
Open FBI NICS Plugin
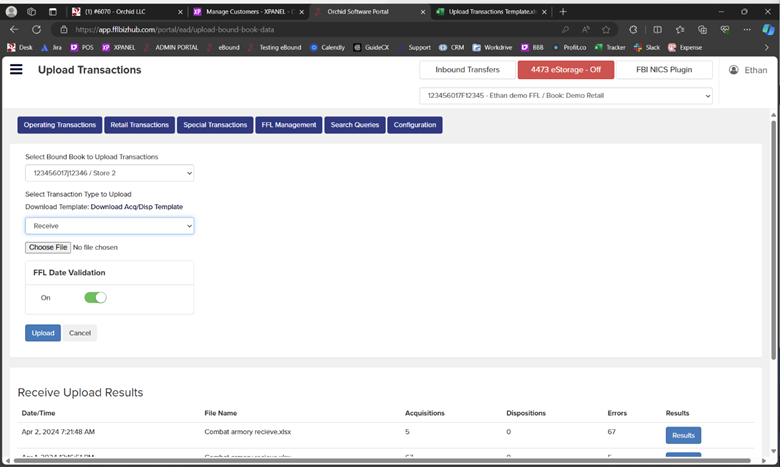(664, 70)
